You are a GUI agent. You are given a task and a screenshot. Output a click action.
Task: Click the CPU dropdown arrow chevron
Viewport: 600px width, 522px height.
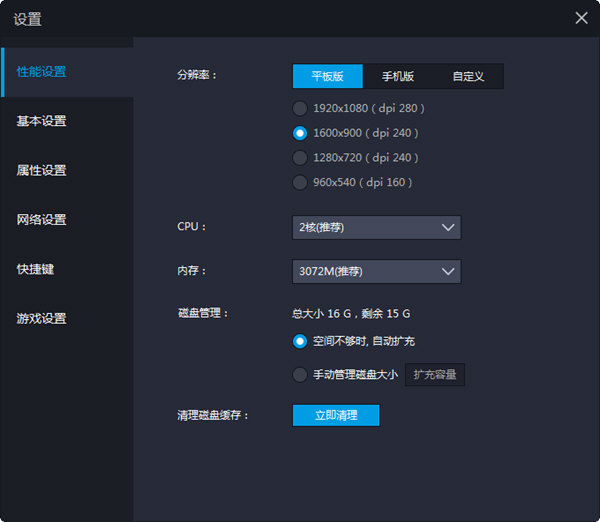click(x=447, y=227)
